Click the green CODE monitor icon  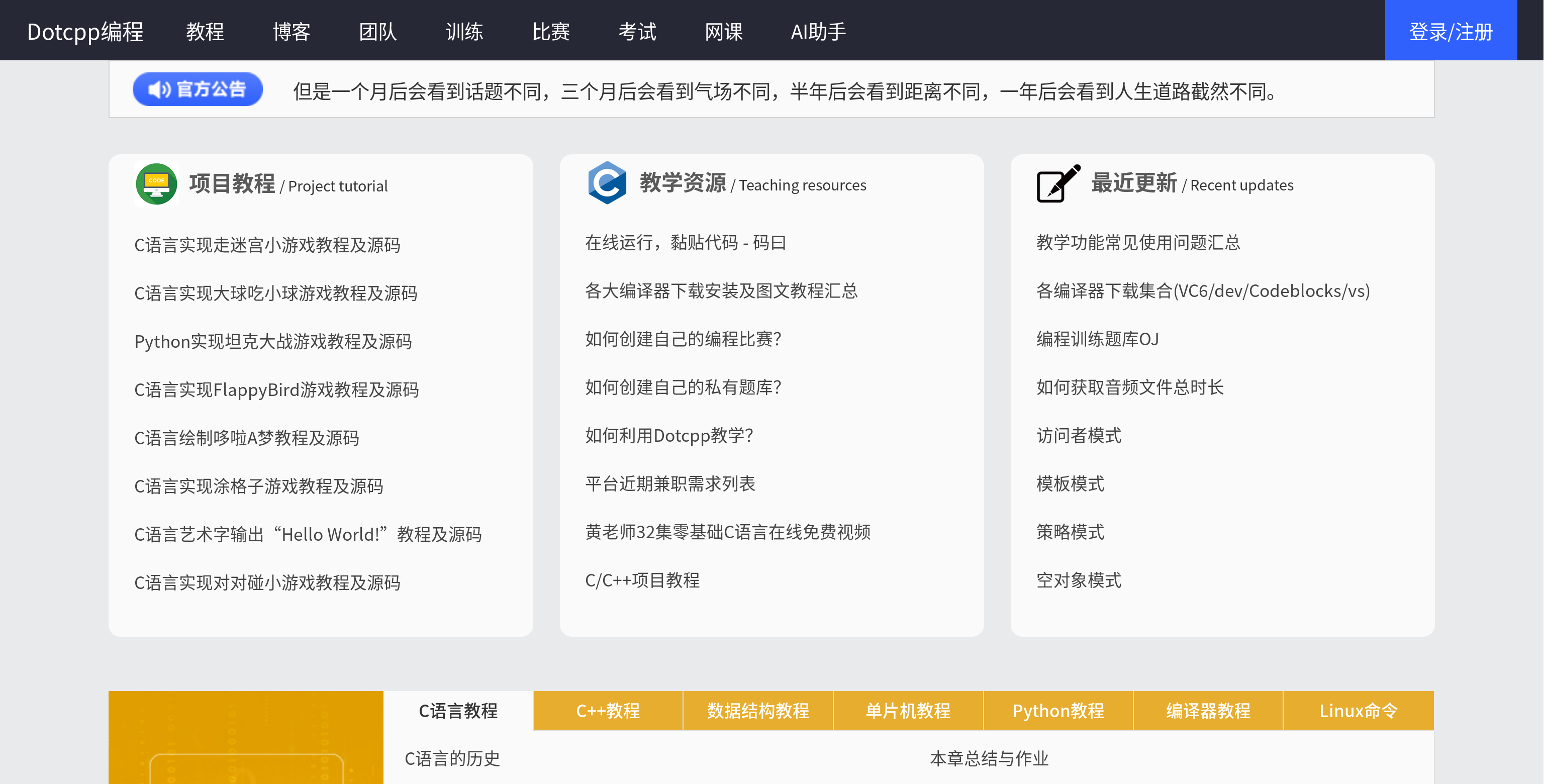coord(156,184)
